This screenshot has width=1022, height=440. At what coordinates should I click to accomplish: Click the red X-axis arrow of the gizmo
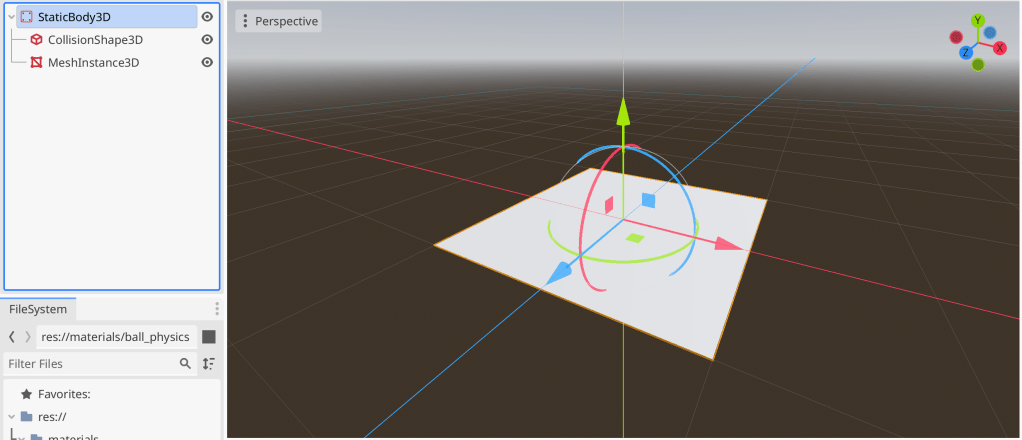coord(729,244)
